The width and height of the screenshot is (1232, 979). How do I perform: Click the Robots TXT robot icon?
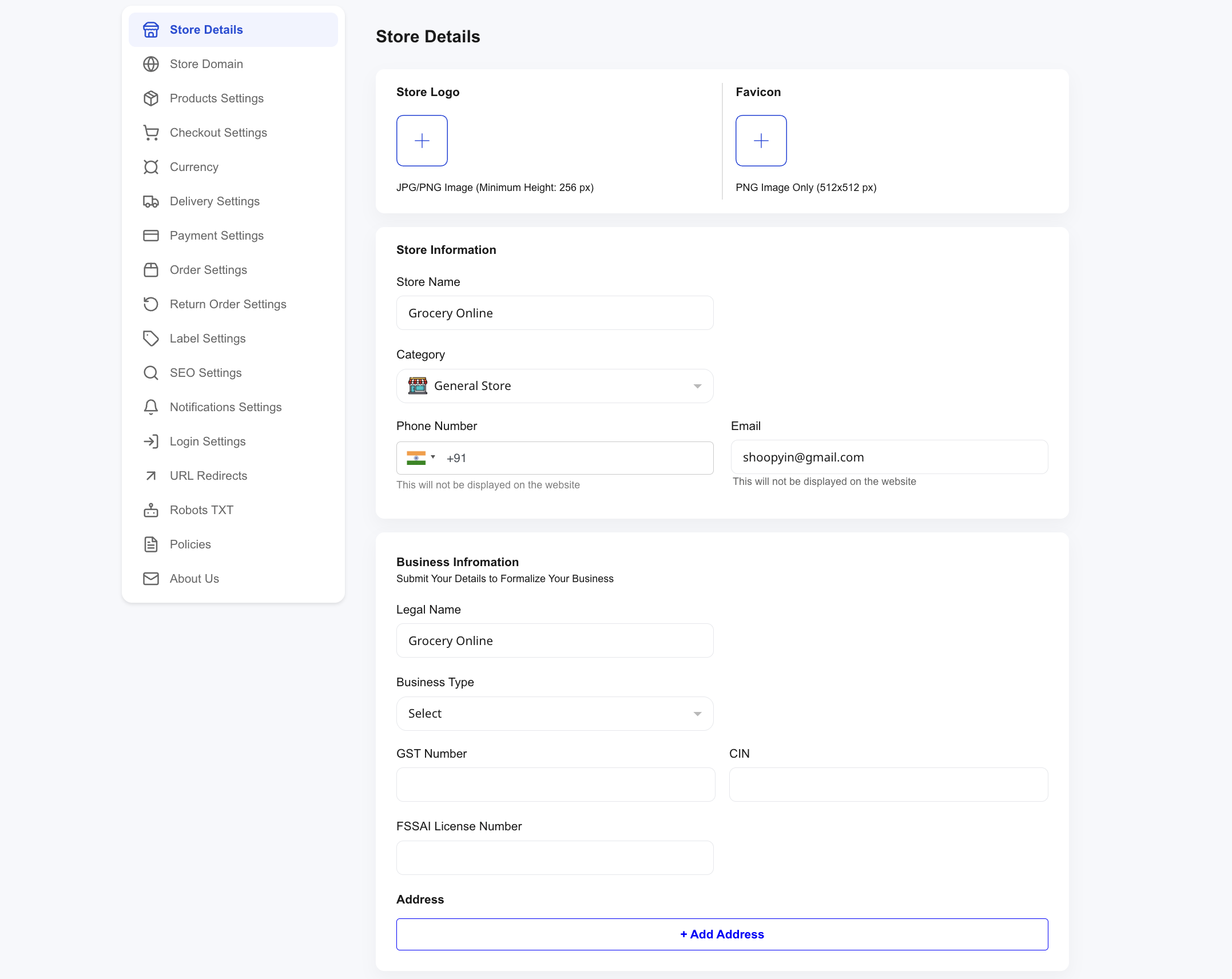point(151,510)
